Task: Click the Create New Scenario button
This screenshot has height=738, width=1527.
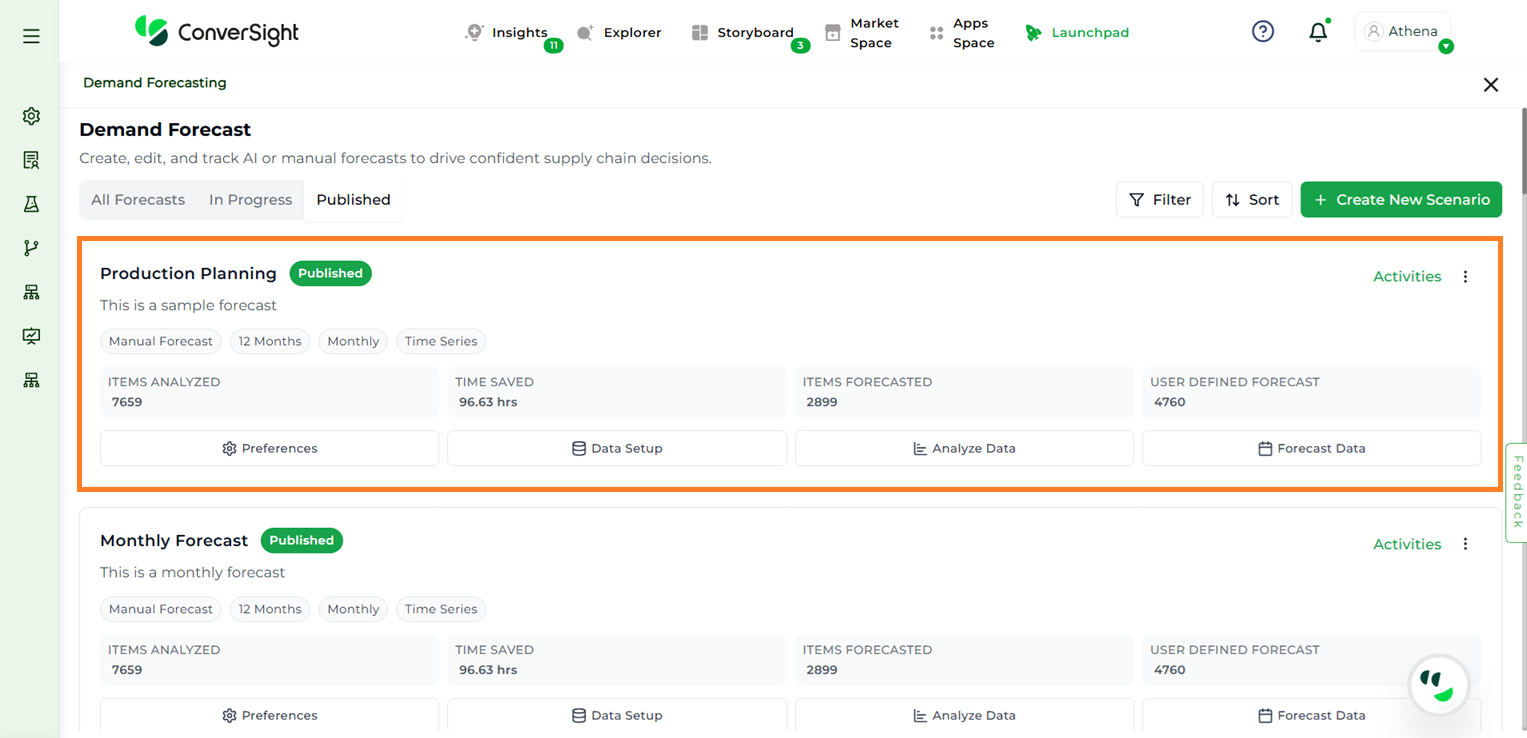Action: 1401,200
